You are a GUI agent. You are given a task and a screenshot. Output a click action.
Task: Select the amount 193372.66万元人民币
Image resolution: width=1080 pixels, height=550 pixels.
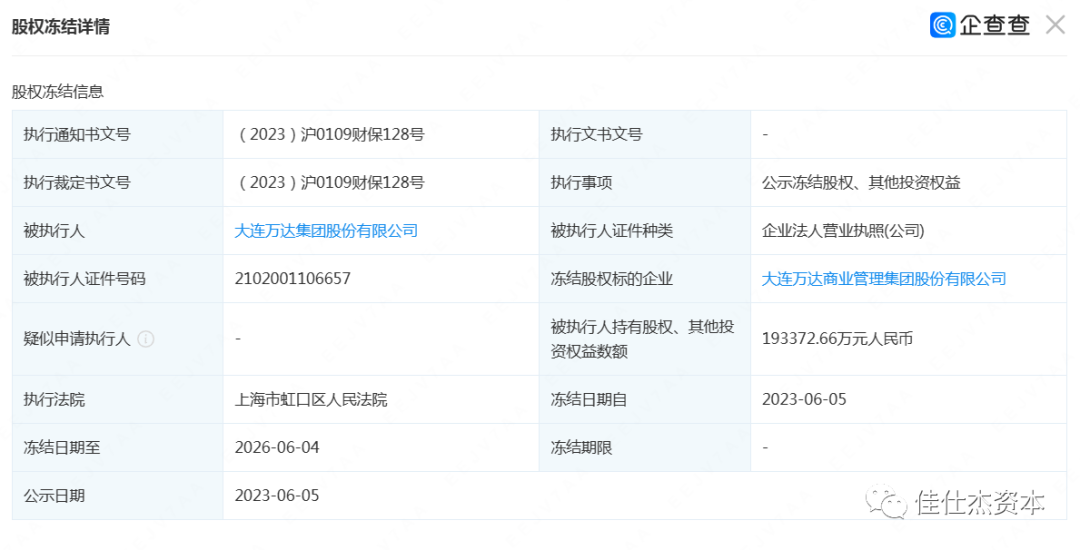click(838, 339)
